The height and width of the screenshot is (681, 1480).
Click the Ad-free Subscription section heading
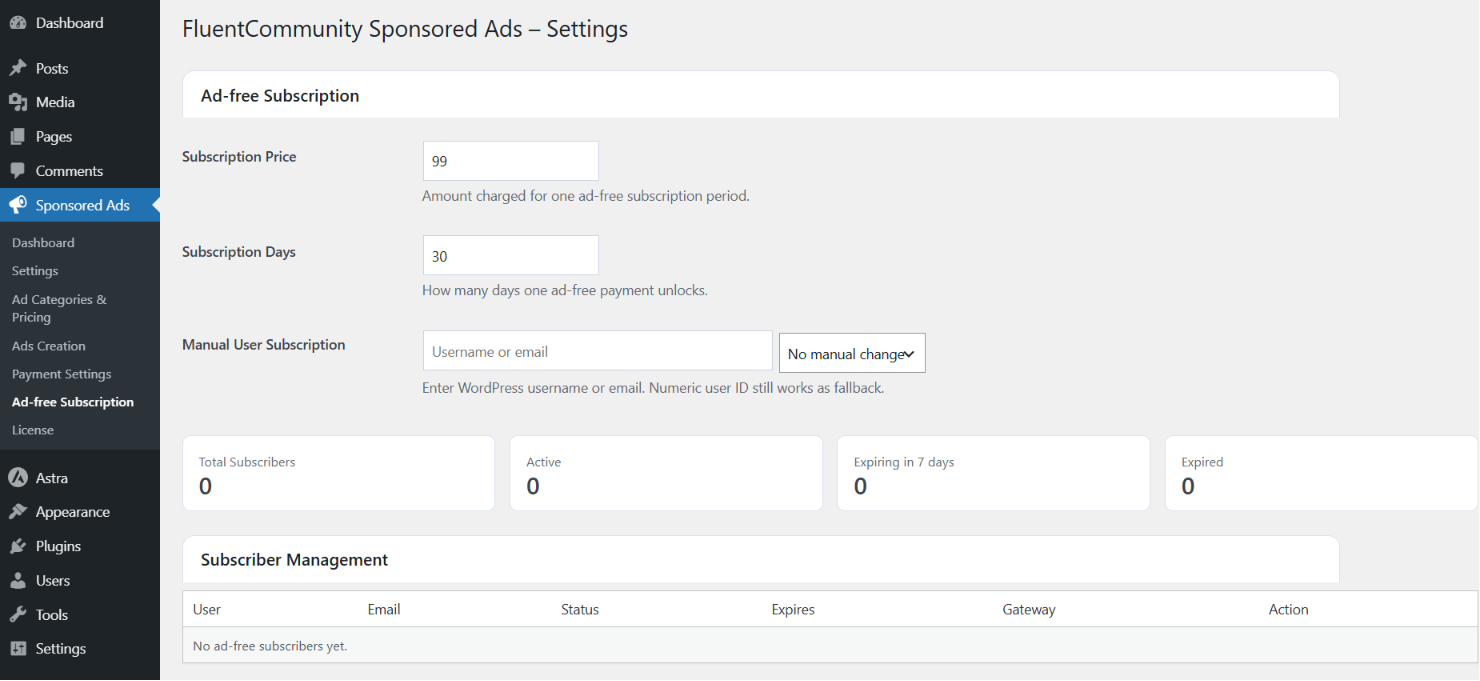pos(280,96)
